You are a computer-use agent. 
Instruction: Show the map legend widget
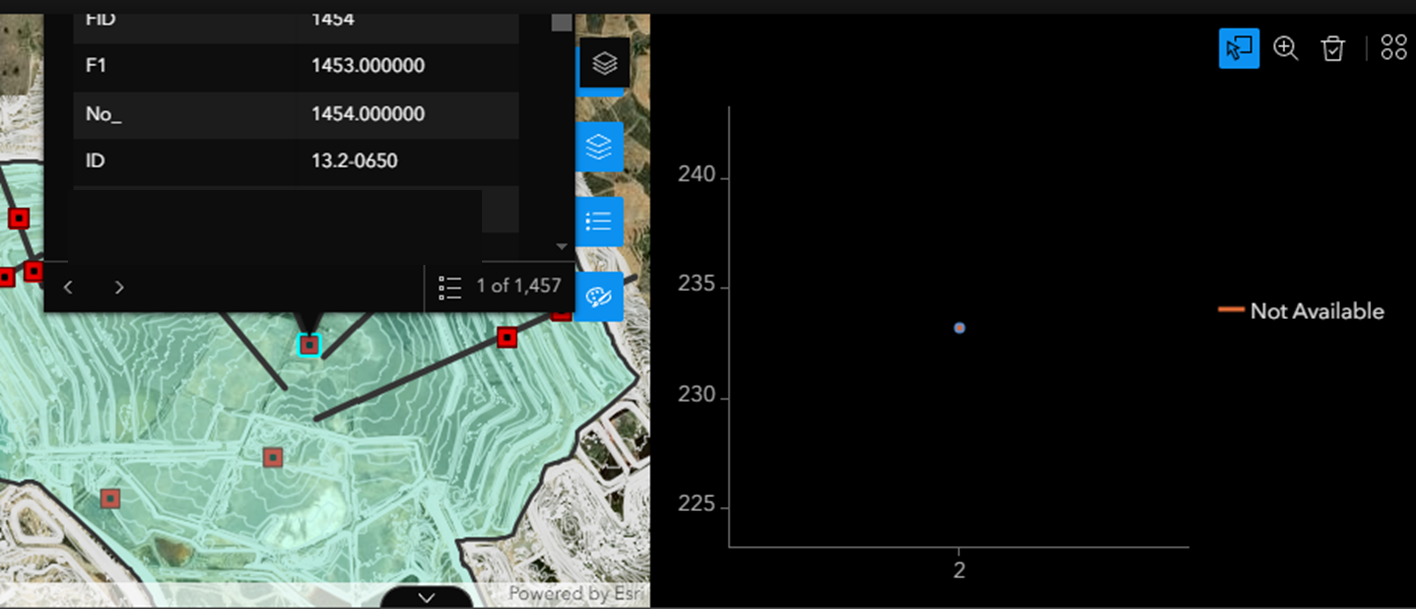pyautogui.click(x=599, y=221)
